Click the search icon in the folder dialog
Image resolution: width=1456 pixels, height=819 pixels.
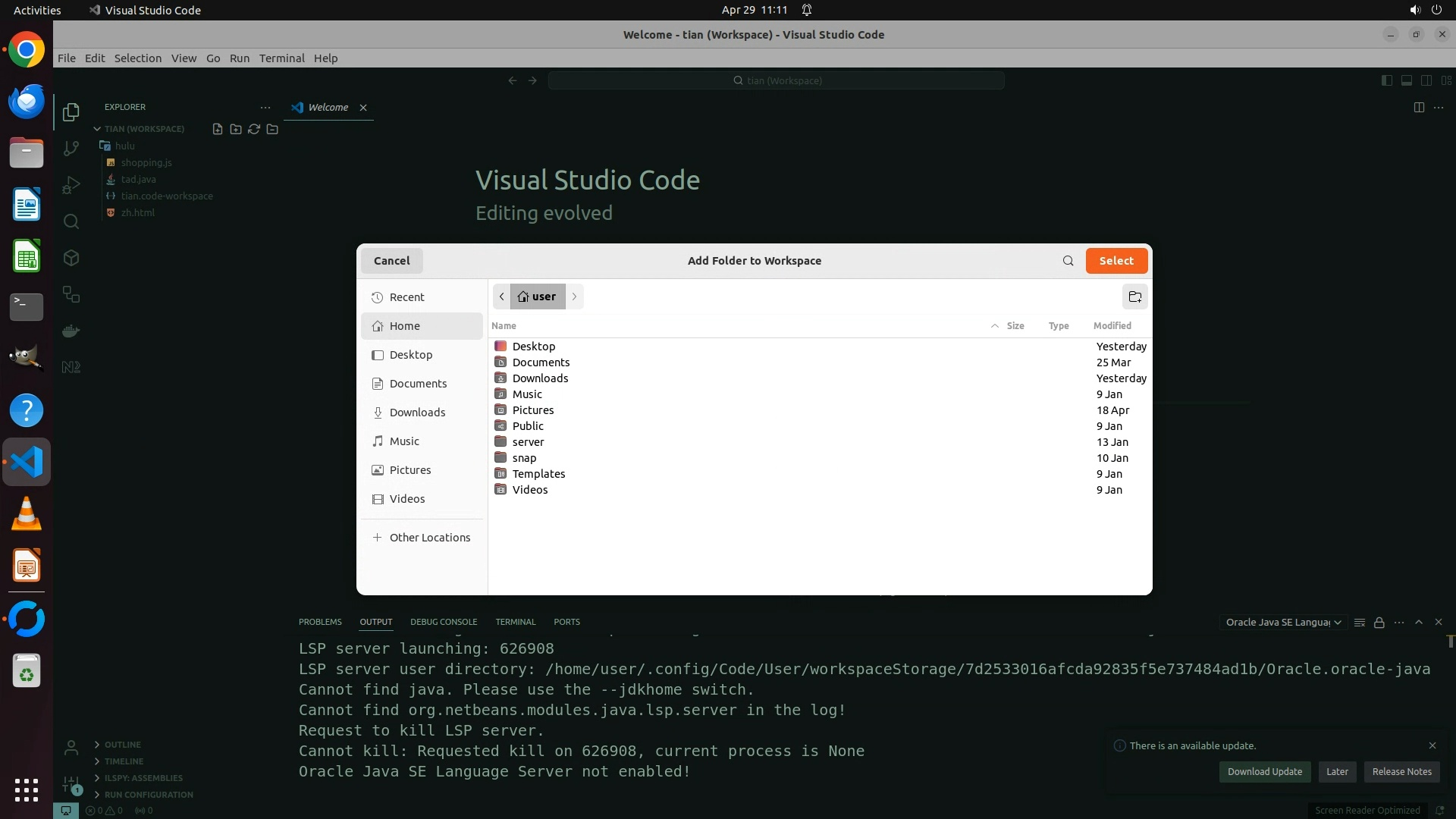(1068, 261)
